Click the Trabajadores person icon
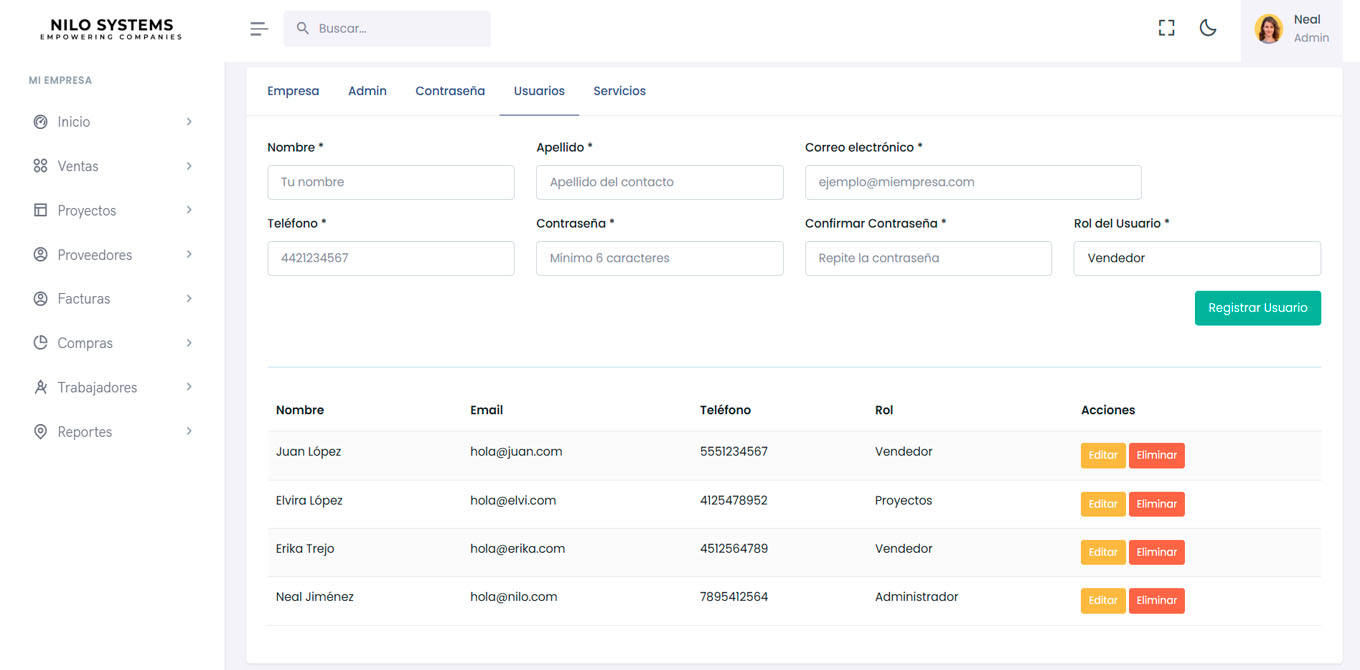Image resolution: width=1360 pixels, height=670 pixels. 41,387
